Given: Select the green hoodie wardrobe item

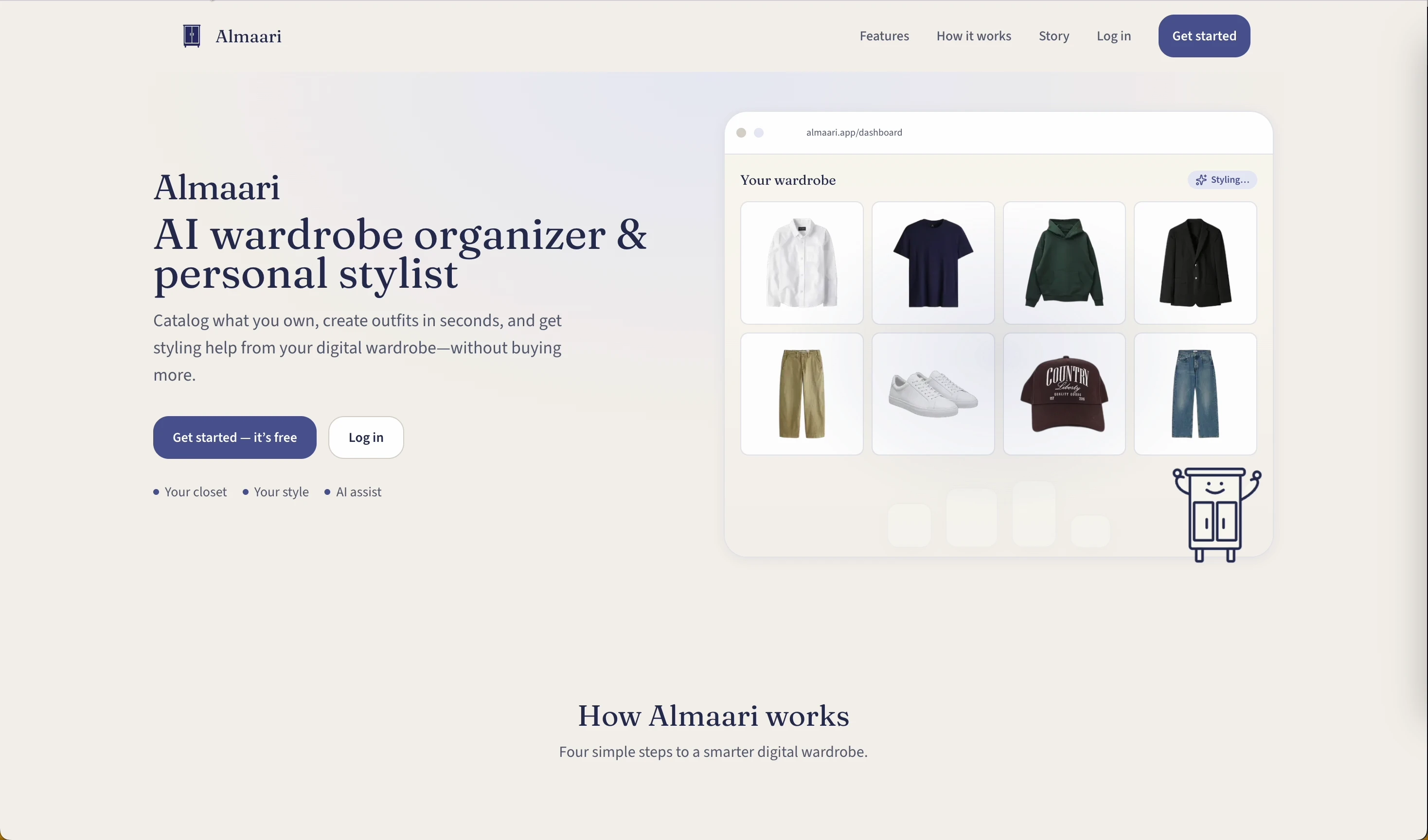Looking at the screenshot, I should point(1064,263).
